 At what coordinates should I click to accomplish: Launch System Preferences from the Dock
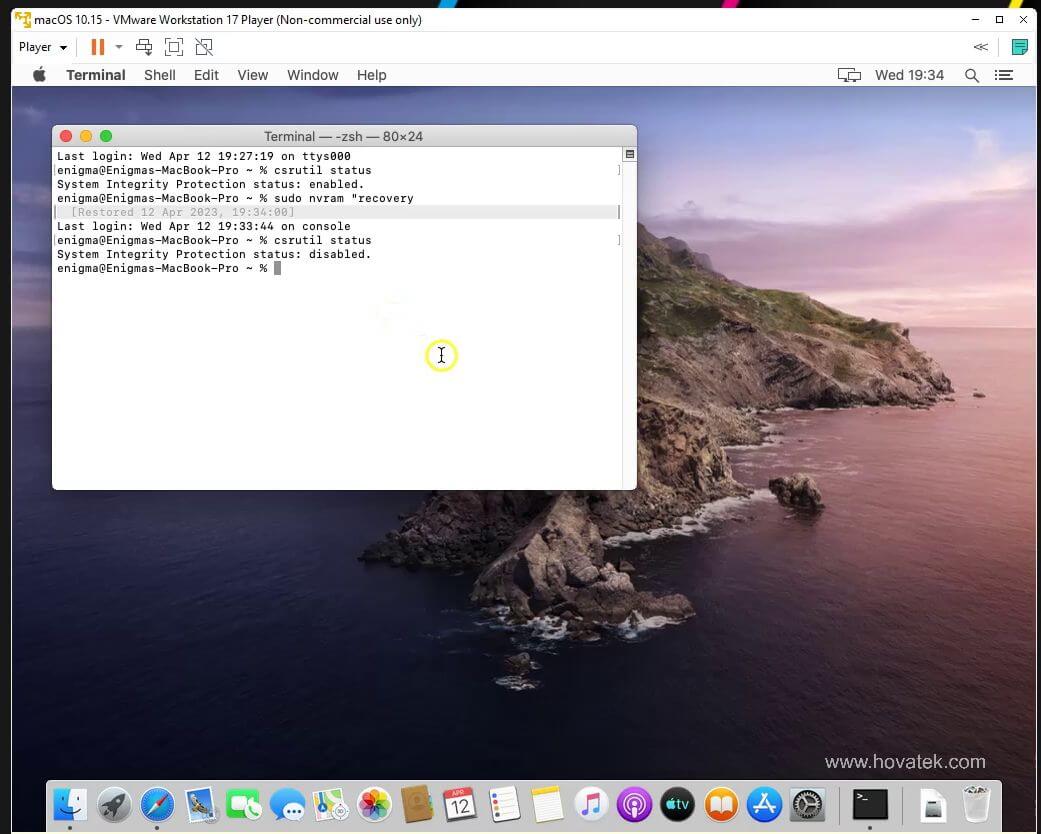807,805
